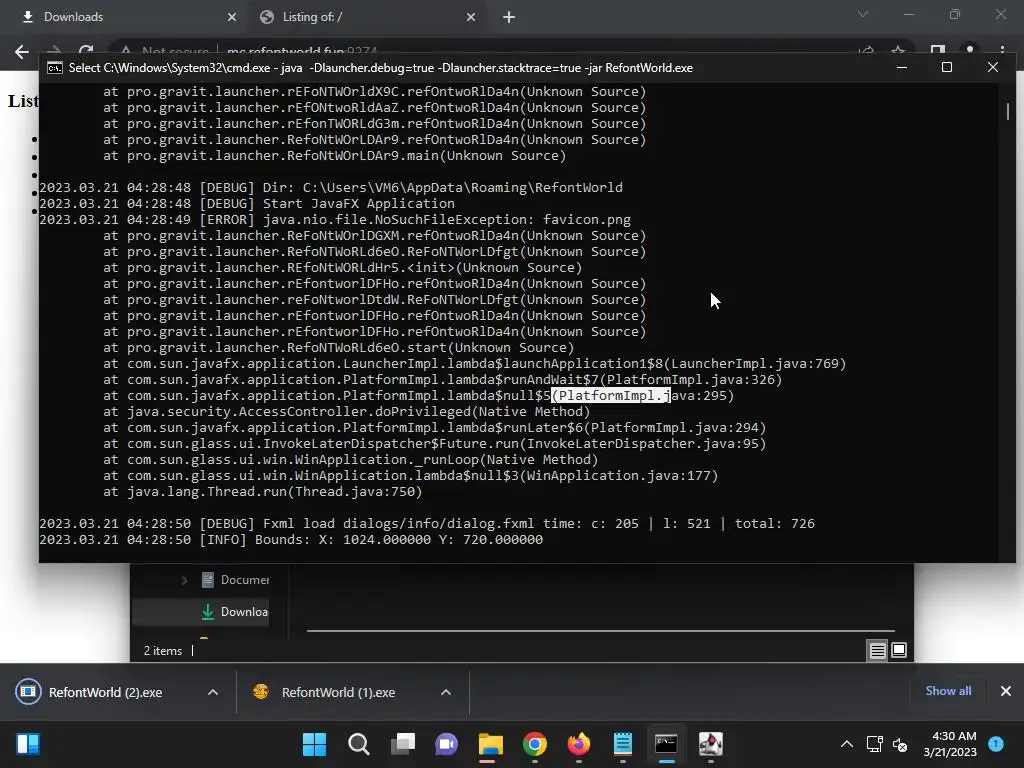Click the 'Start JavaFX Application' debug line
The height and width of the screenshot is (768, 1024).
click(247, 204)
